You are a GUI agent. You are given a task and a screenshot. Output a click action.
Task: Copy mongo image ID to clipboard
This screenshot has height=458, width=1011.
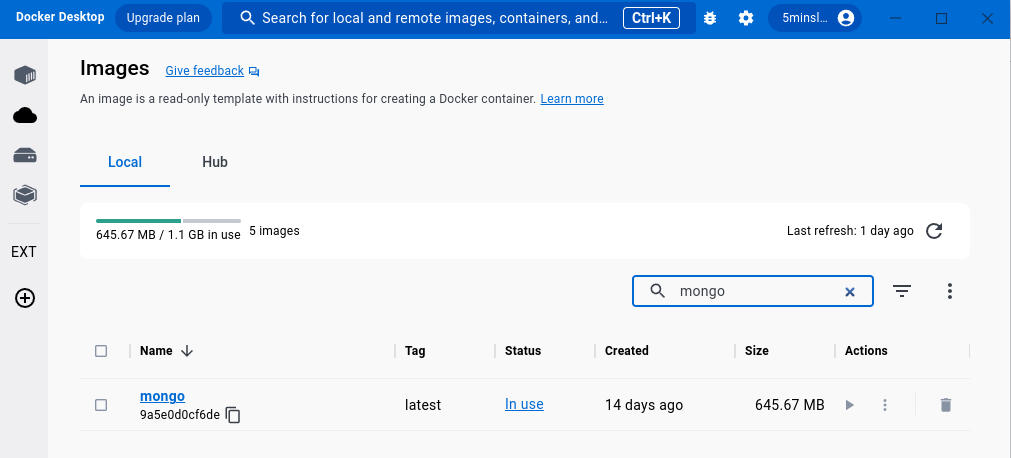[233, 415]
